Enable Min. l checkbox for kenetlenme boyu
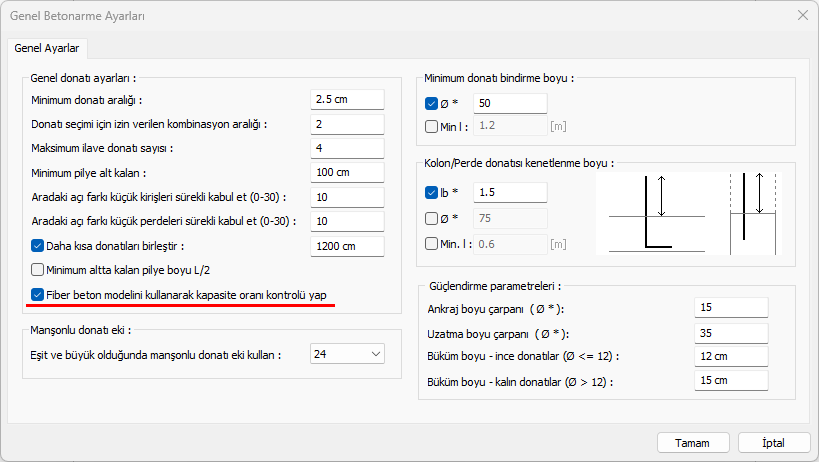Screen dimensions: 819x462 tap(432, 243)
